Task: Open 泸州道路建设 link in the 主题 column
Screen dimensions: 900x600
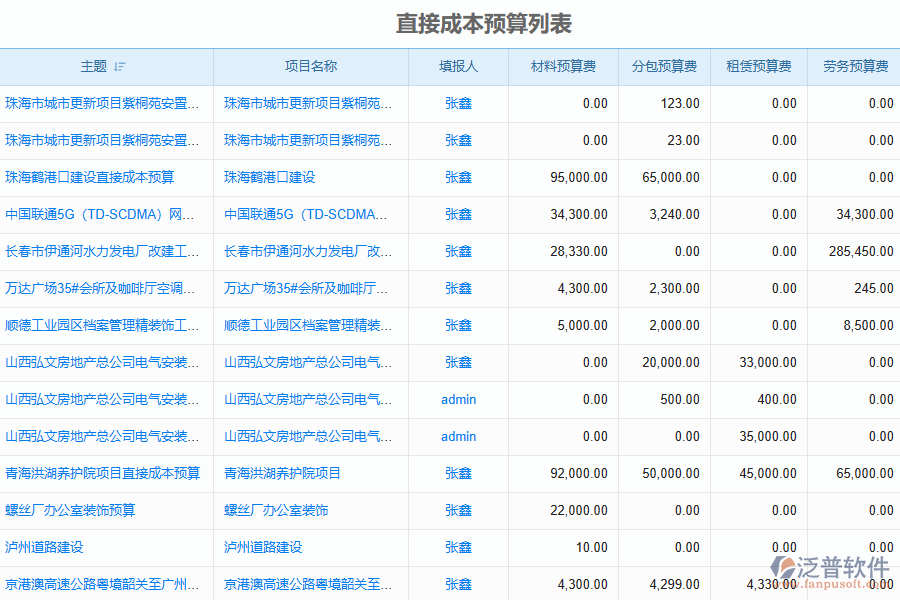Action: (44, 547)
